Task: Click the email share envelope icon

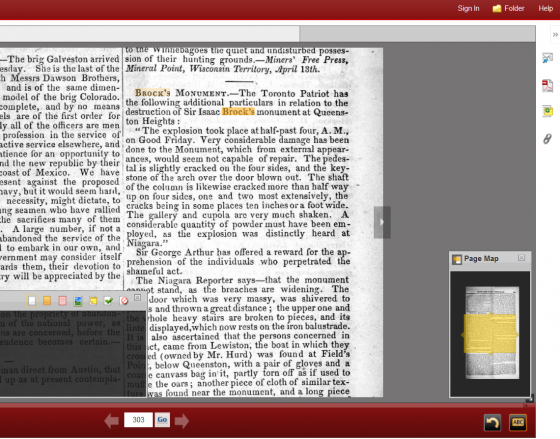Action: coord(548,58)
